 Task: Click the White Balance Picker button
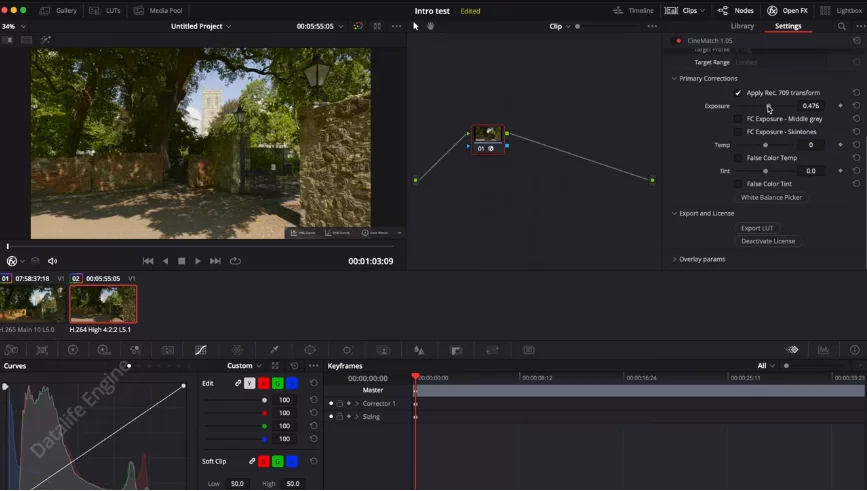771,198
